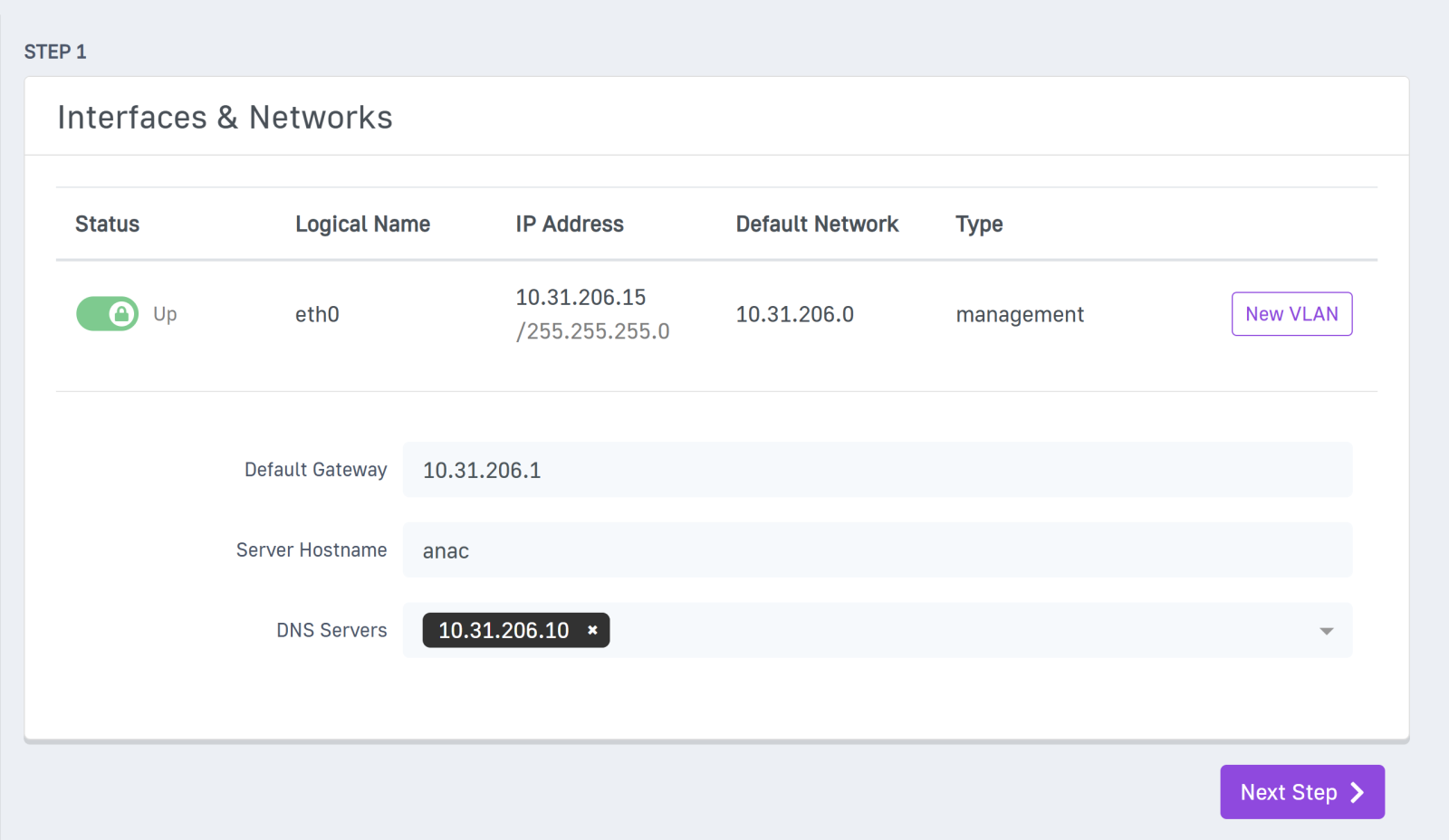
Task: Click the New VLAN button
Action: point(1291,314)
